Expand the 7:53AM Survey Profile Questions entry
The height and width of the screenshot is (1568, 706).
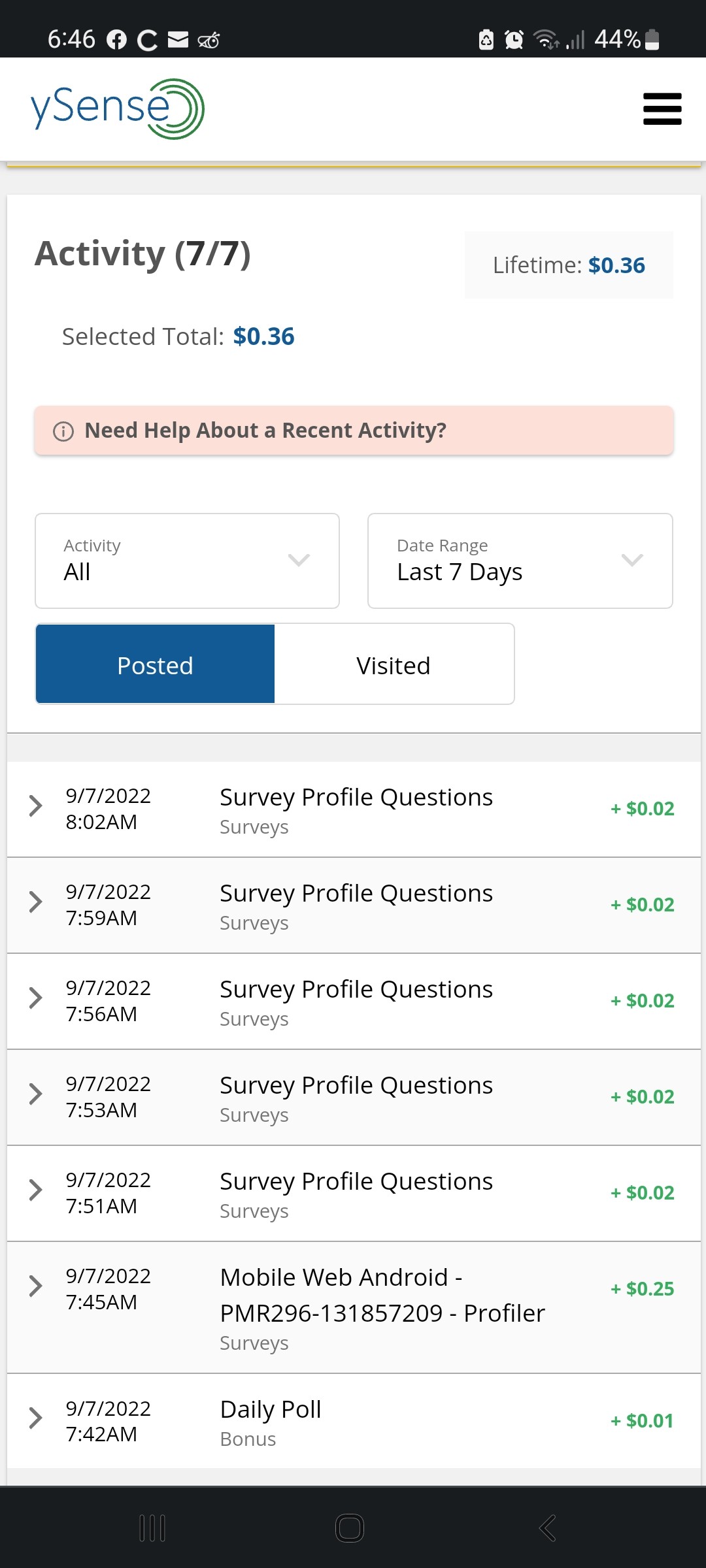(x=36, y=1094)
